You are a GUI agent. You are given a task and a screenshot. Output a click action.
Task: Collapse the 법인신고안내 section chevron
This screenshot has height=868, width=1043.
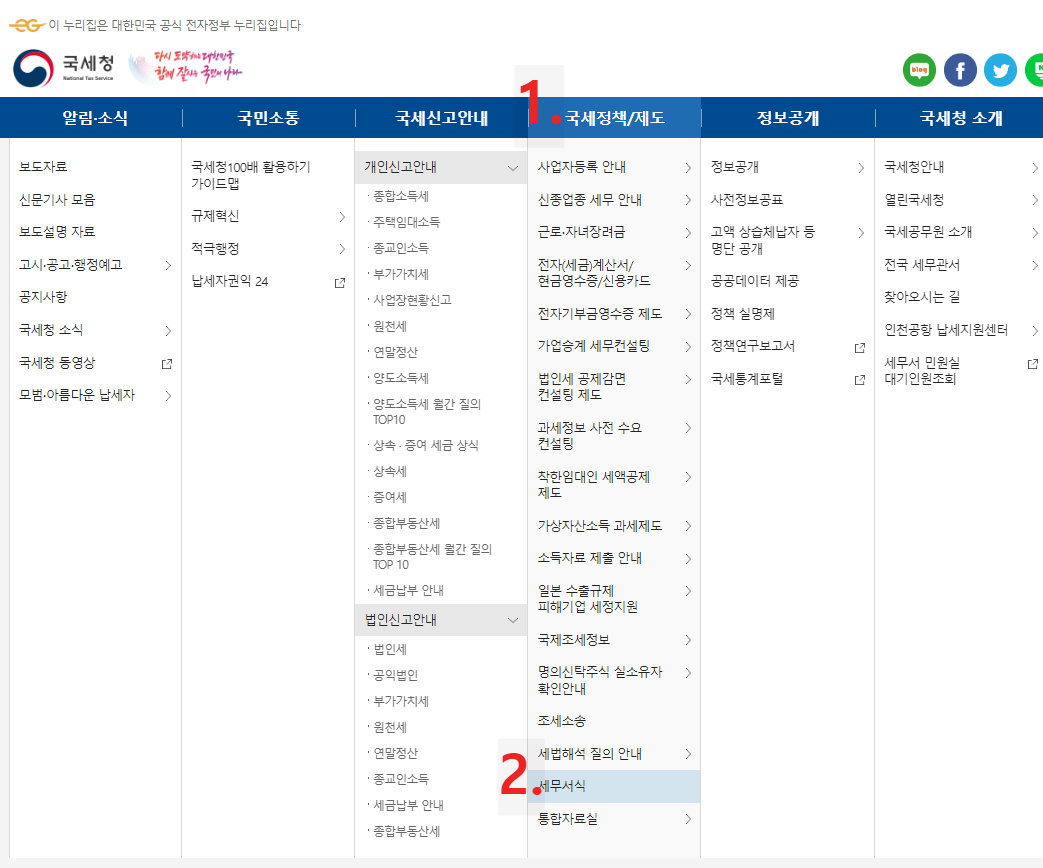click(513, 620)
